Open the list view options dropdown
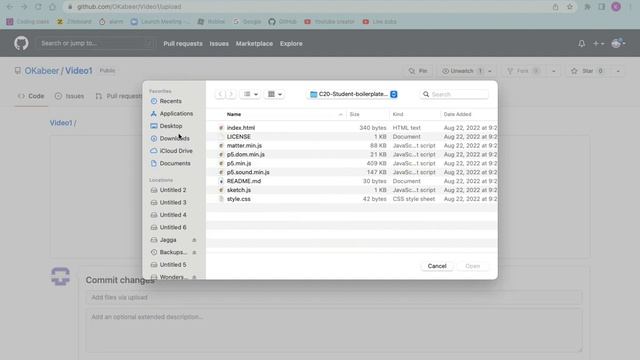 click(250, 94)
